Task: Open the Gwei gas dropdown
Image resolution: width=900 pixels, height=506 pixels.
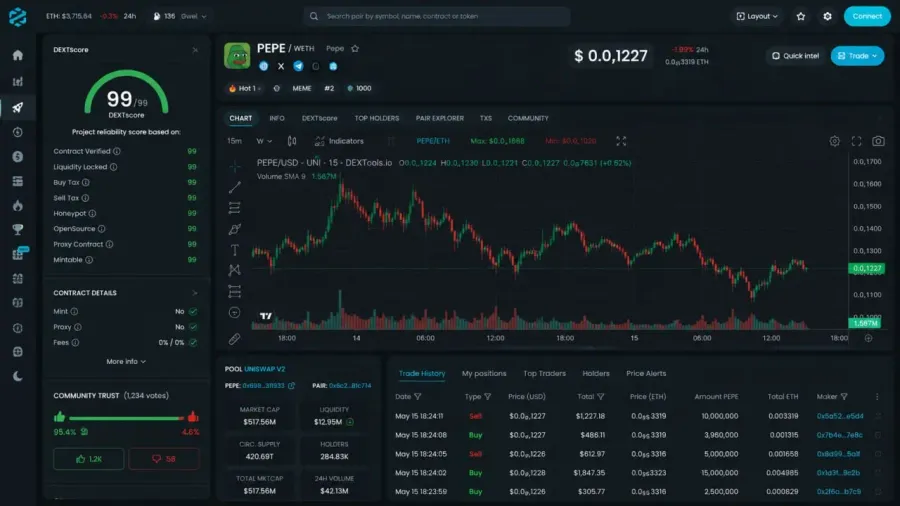Action: pyautogui.click(x=193, y=16)
